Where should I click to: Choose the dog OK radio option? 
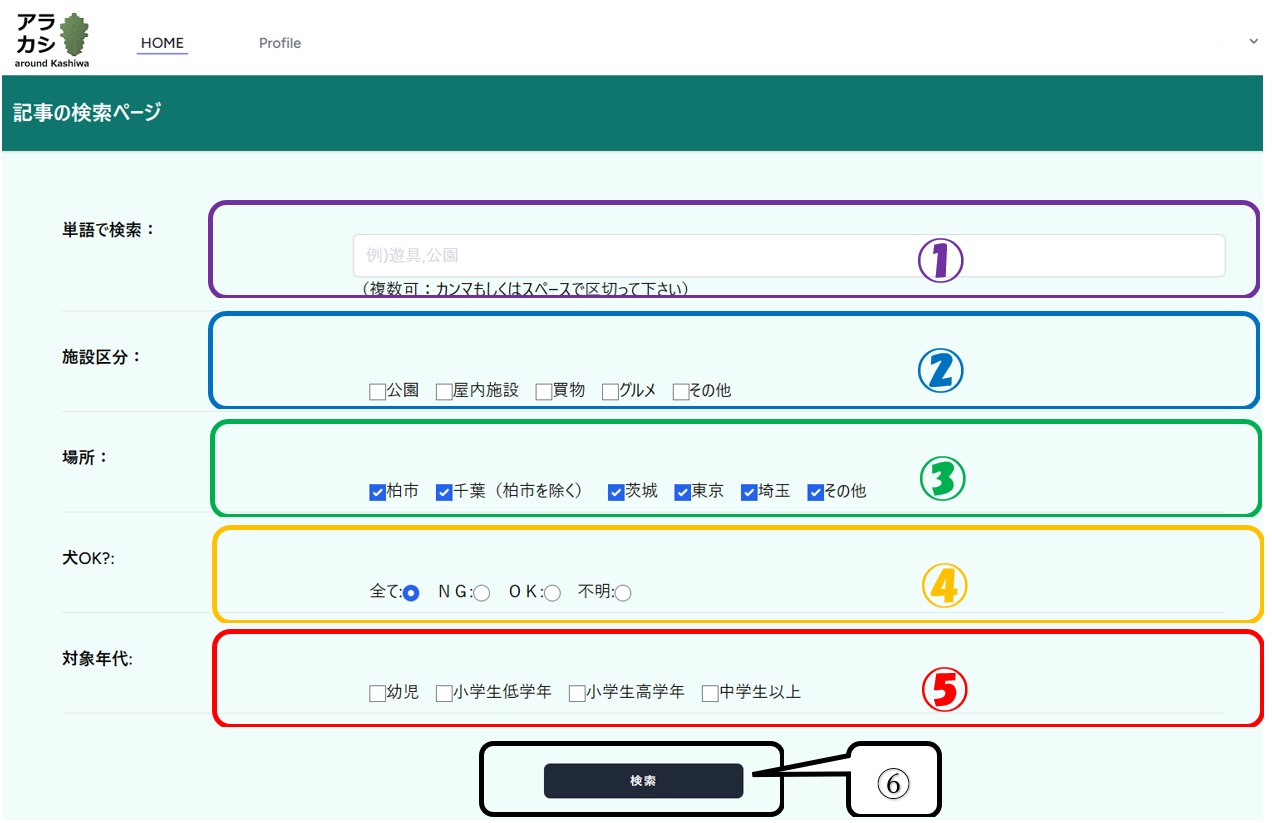(552, 593)
